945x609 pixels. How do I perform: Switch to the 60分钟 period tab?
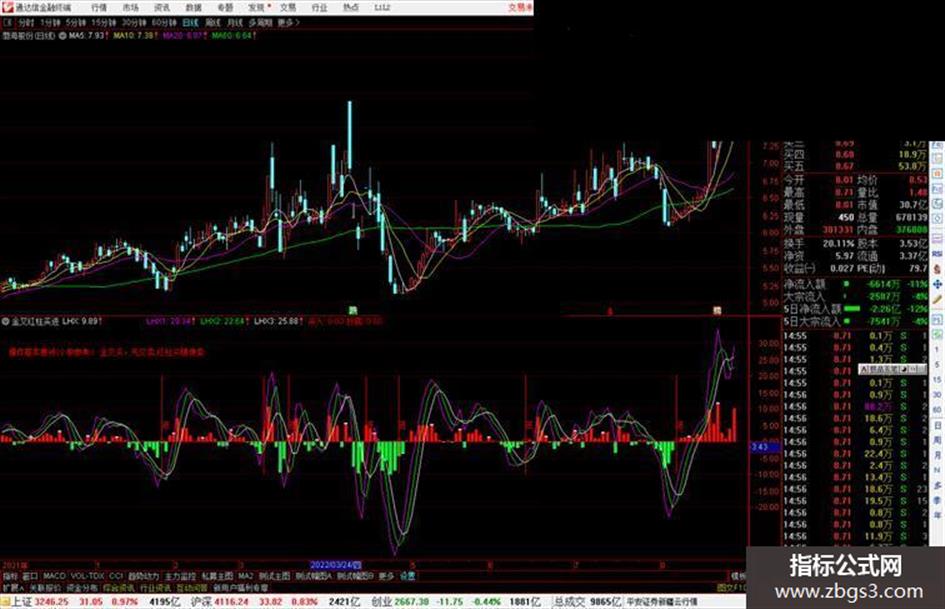[164, 23]
